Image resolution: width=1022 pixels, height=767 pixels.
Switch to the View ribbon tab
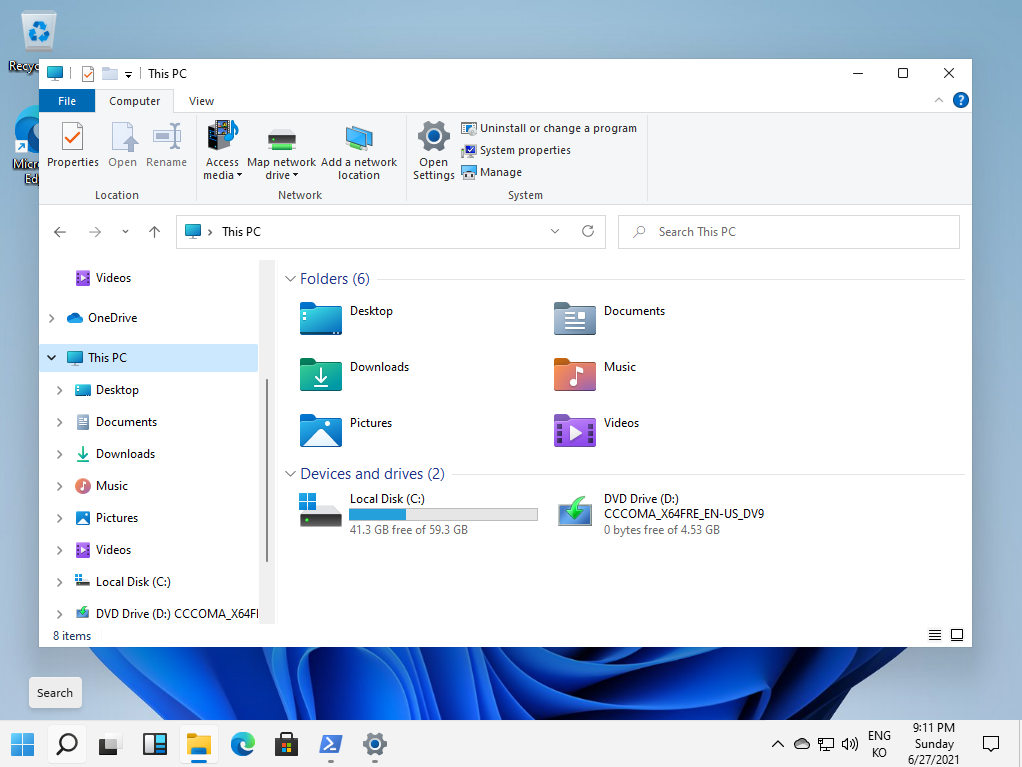coord(201,101)
